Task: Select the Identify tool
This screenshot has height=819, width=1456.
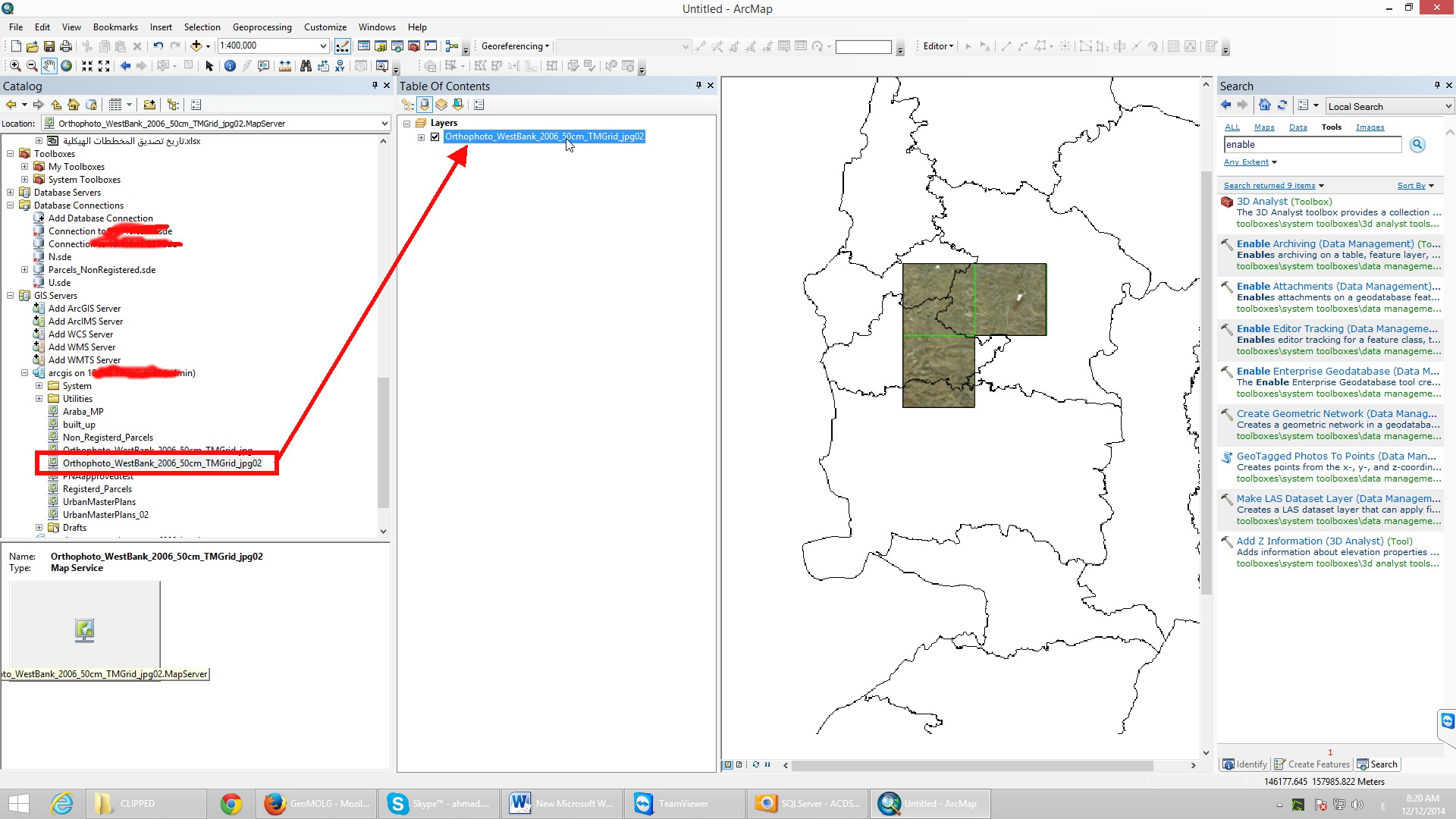Action: click(230, 66)
